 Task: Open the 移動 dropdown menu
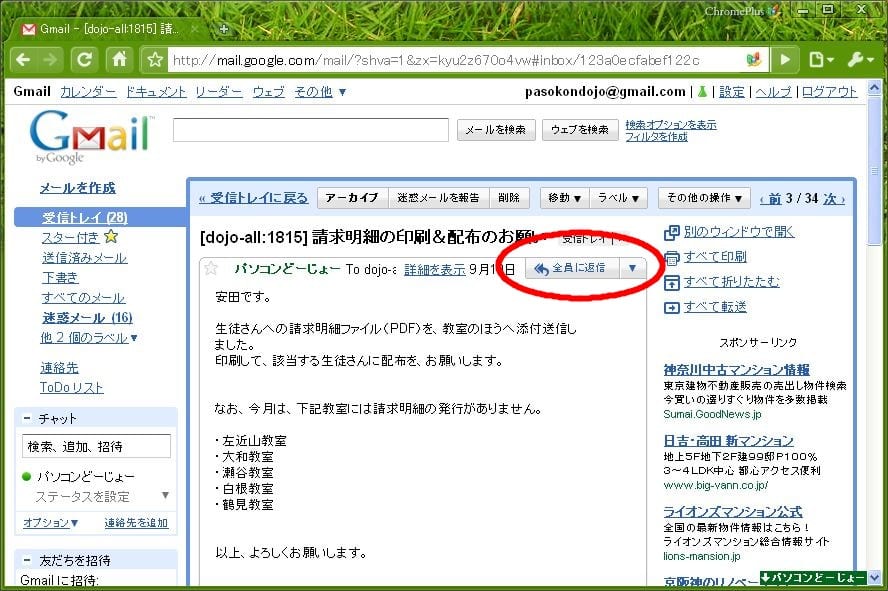pos(564,198)
